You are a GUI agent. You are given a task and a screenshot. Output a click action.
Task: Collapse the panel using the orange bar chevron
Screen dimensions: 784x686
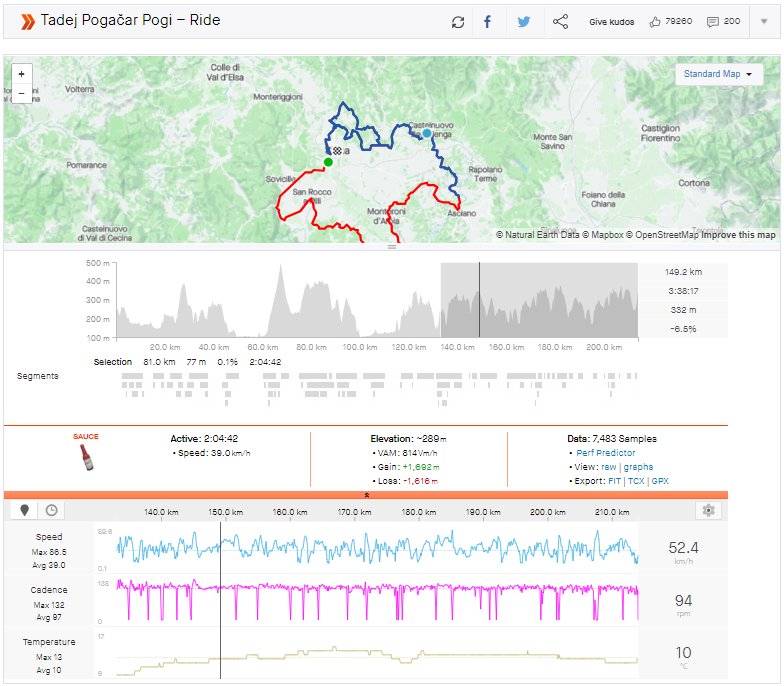[x=366, y=495]
